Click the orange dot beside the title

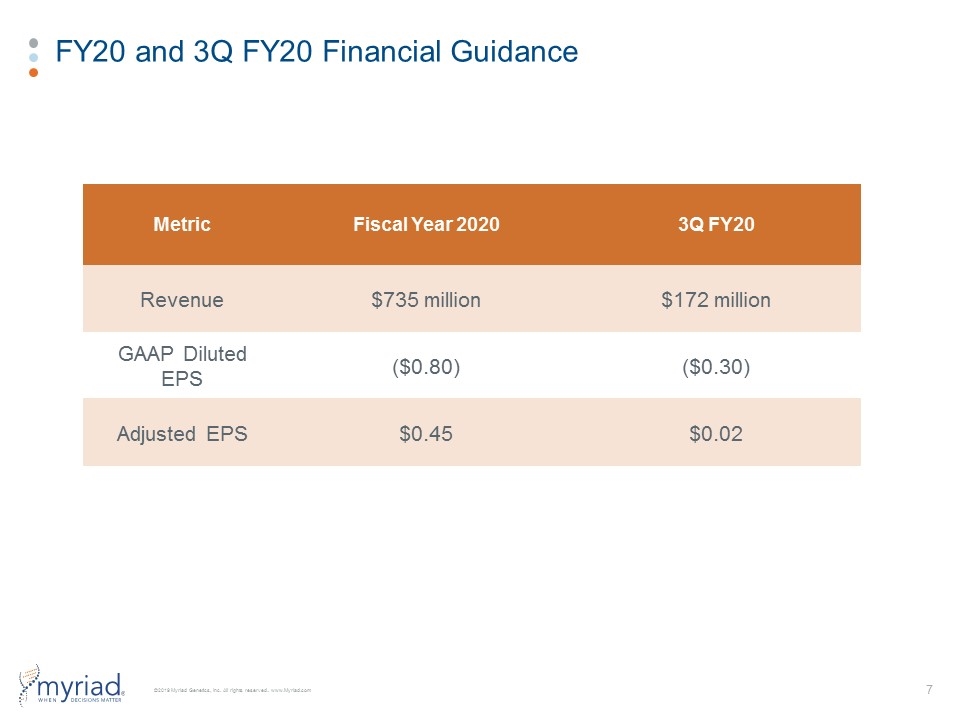[x=34, y=72]
